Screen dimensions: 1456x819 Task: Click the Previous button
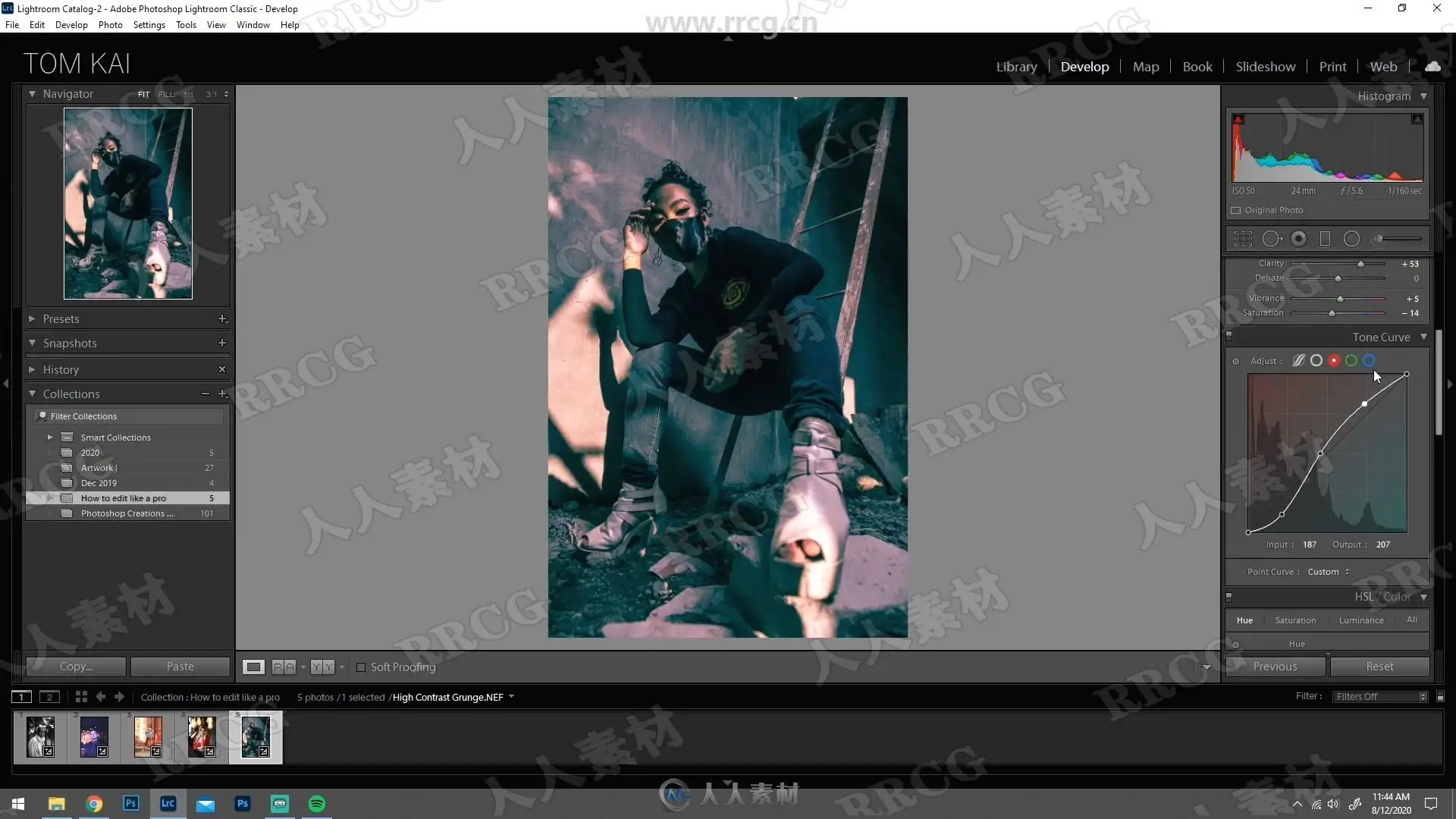[x=1275, y=667]
